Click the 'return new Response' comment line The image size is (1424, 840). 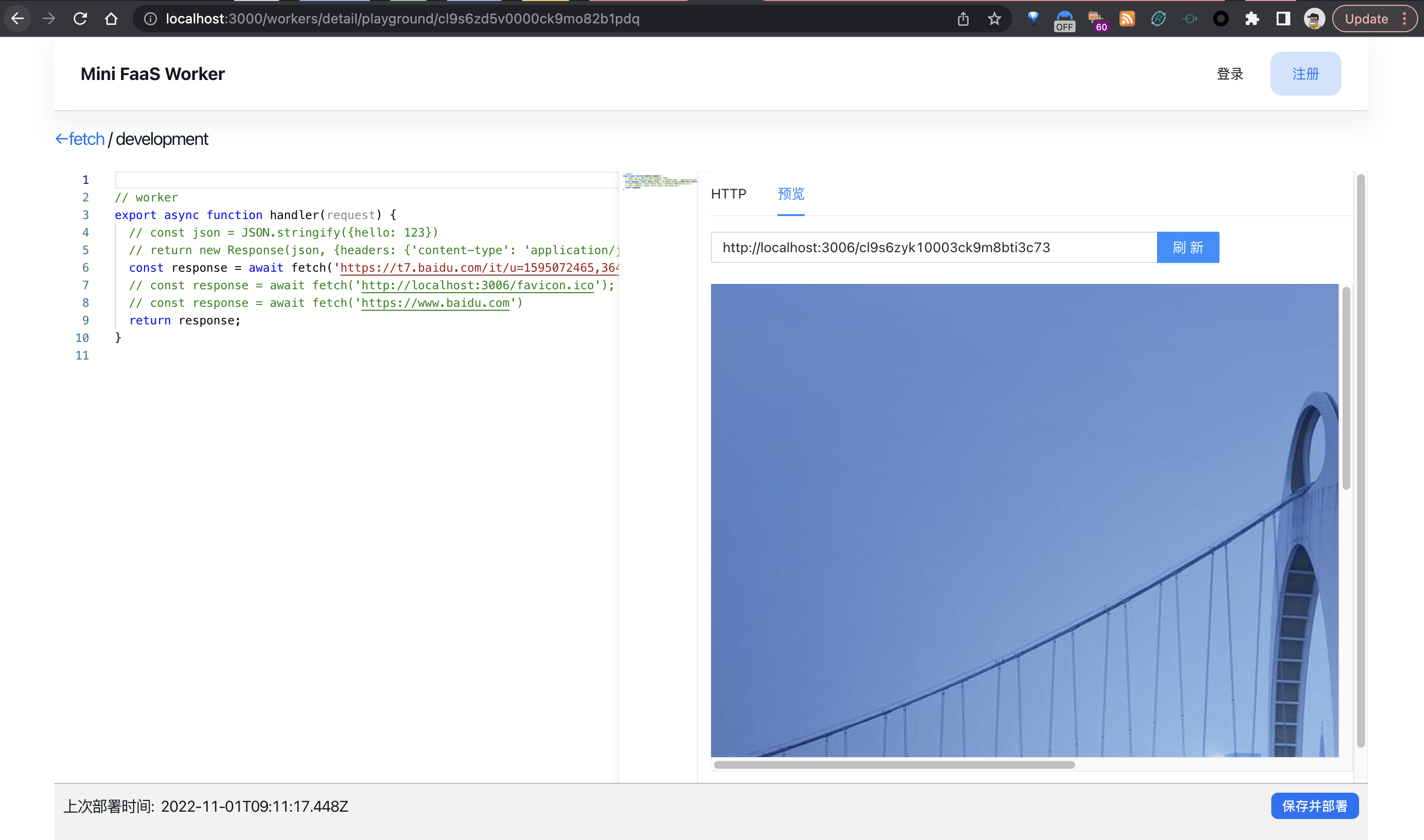(x=374, y=250)
